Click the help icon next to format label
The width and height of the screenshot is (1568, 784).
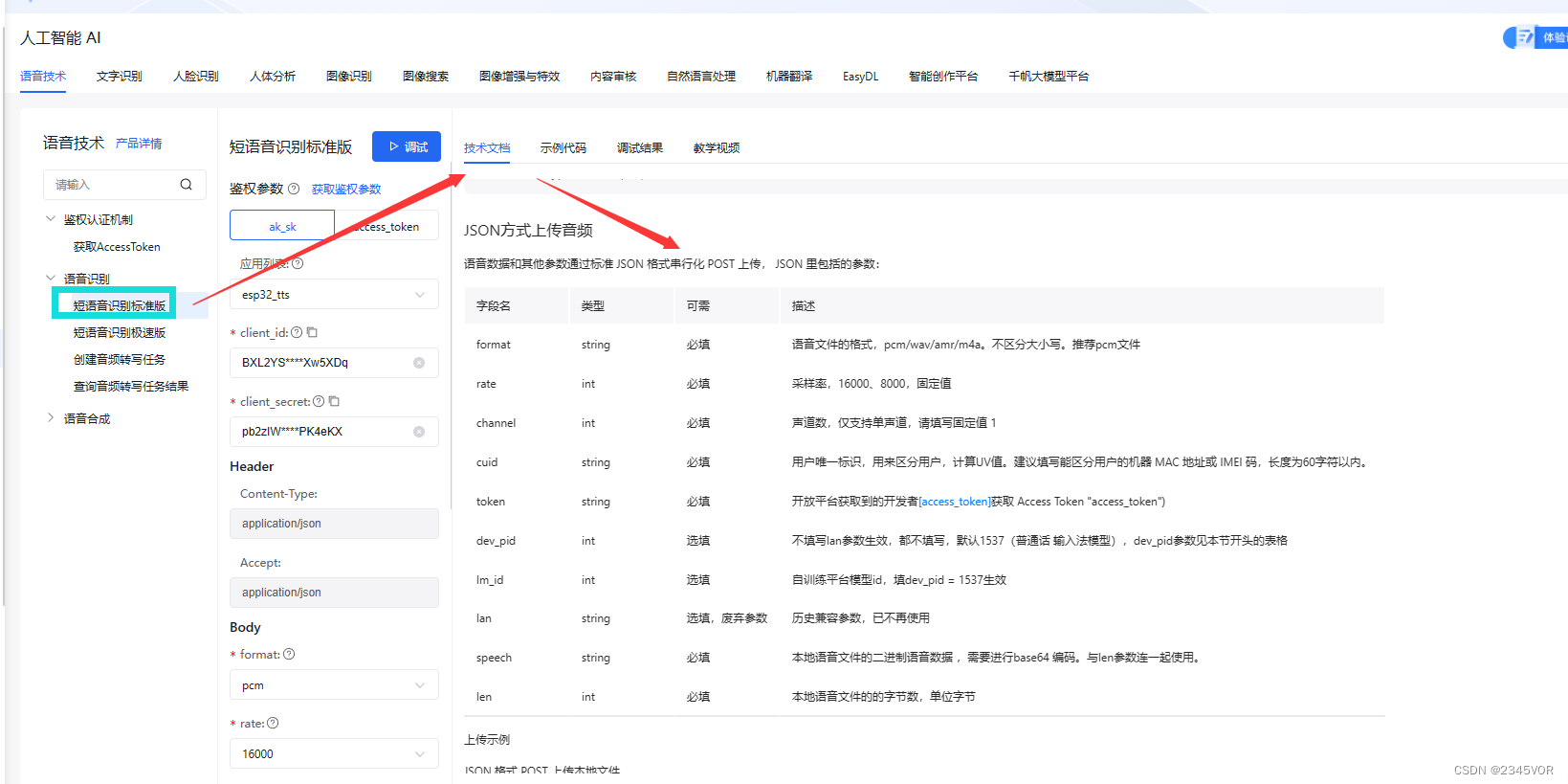pyautogui.click(x=289, y=654)
